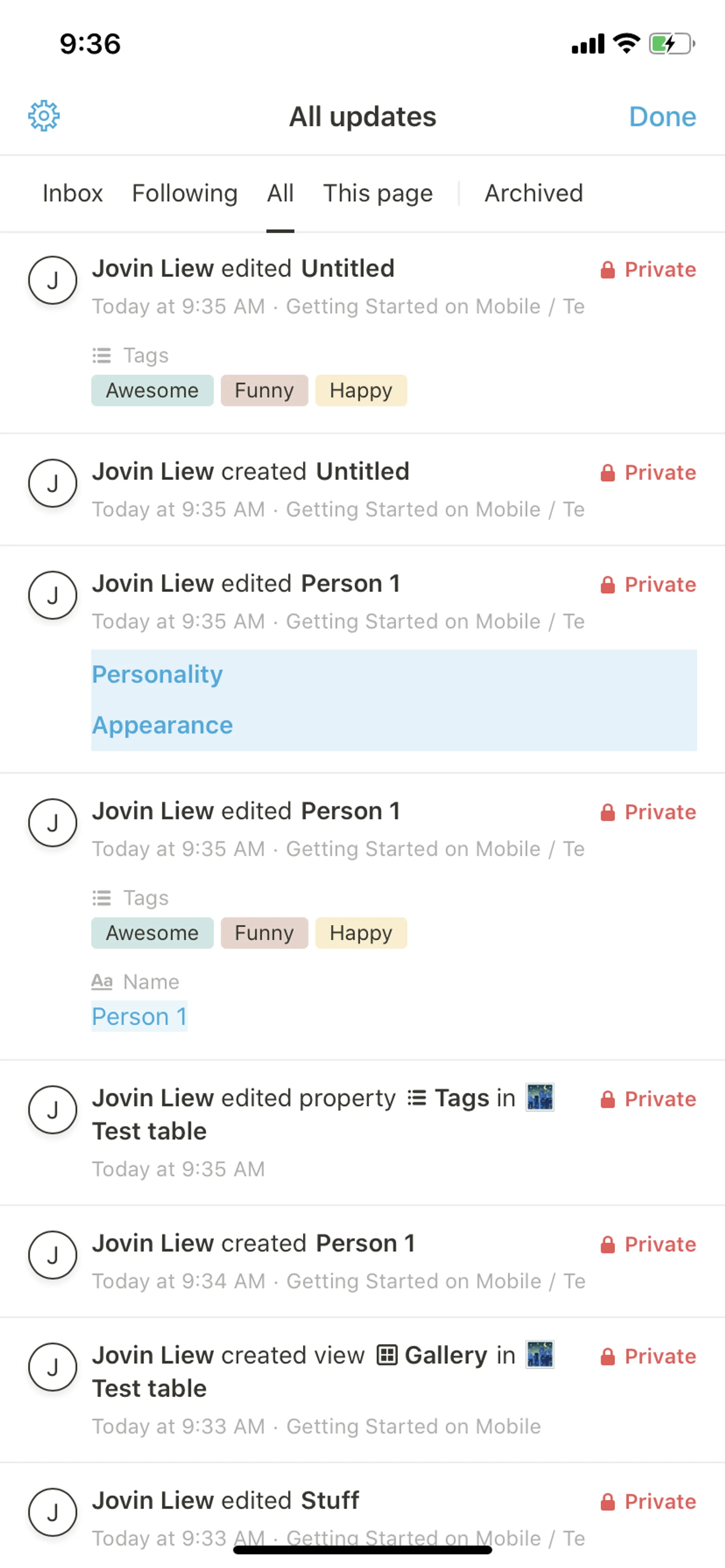Open the This page tab
This screenshot has width=725, height=1568.
(378, 194)
